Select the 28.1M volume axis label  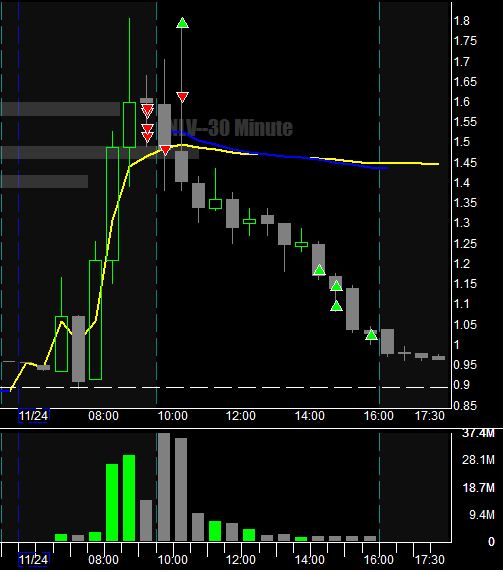pyautogui.click(x=478, y=460)
